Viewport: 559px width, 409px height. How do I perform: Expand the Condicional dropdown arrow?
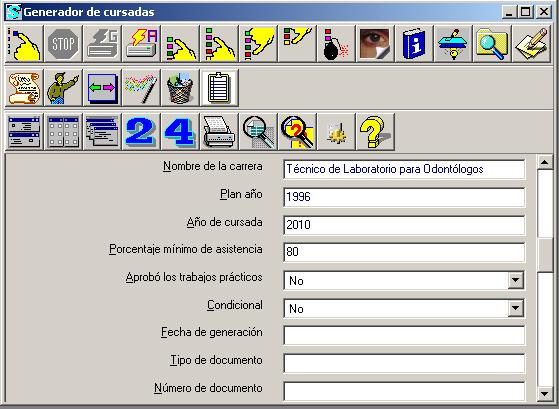point(516,308)
